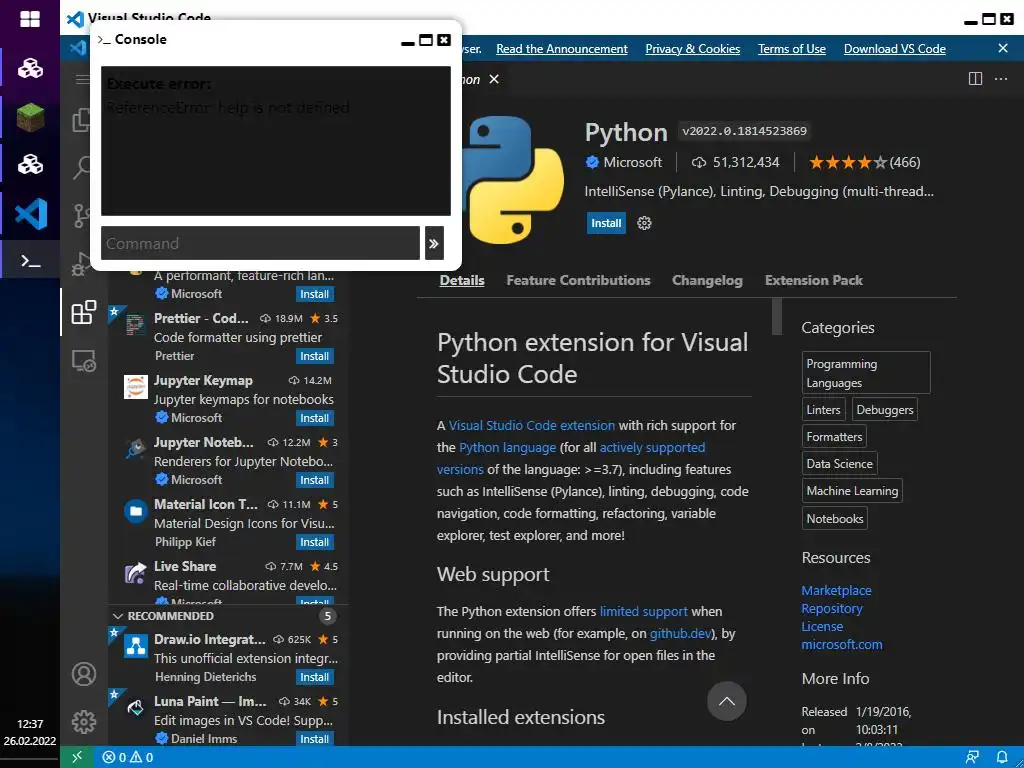This screenshot has width=1024, height=768.
Task: Click the Minecraft block icon in dock
Action: pyautogui.click(x=30, y=119)
